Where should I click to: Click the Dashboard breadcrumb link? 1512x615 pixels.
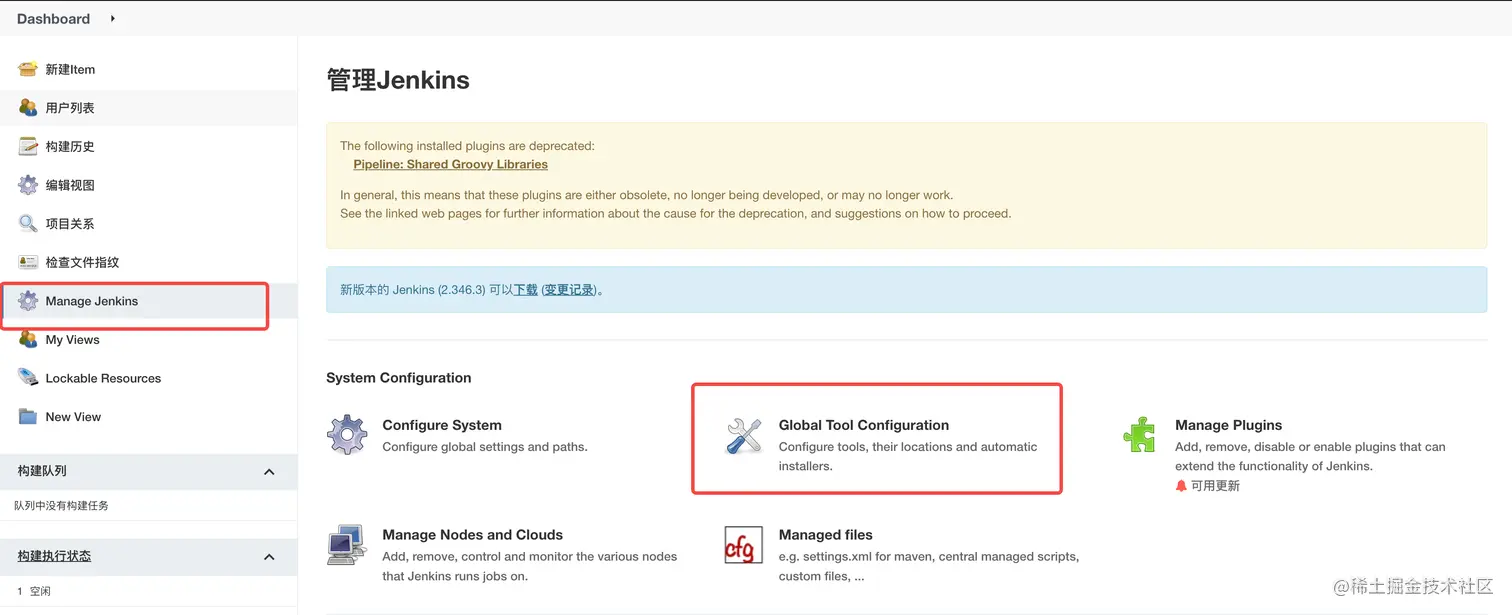[53, 18]
